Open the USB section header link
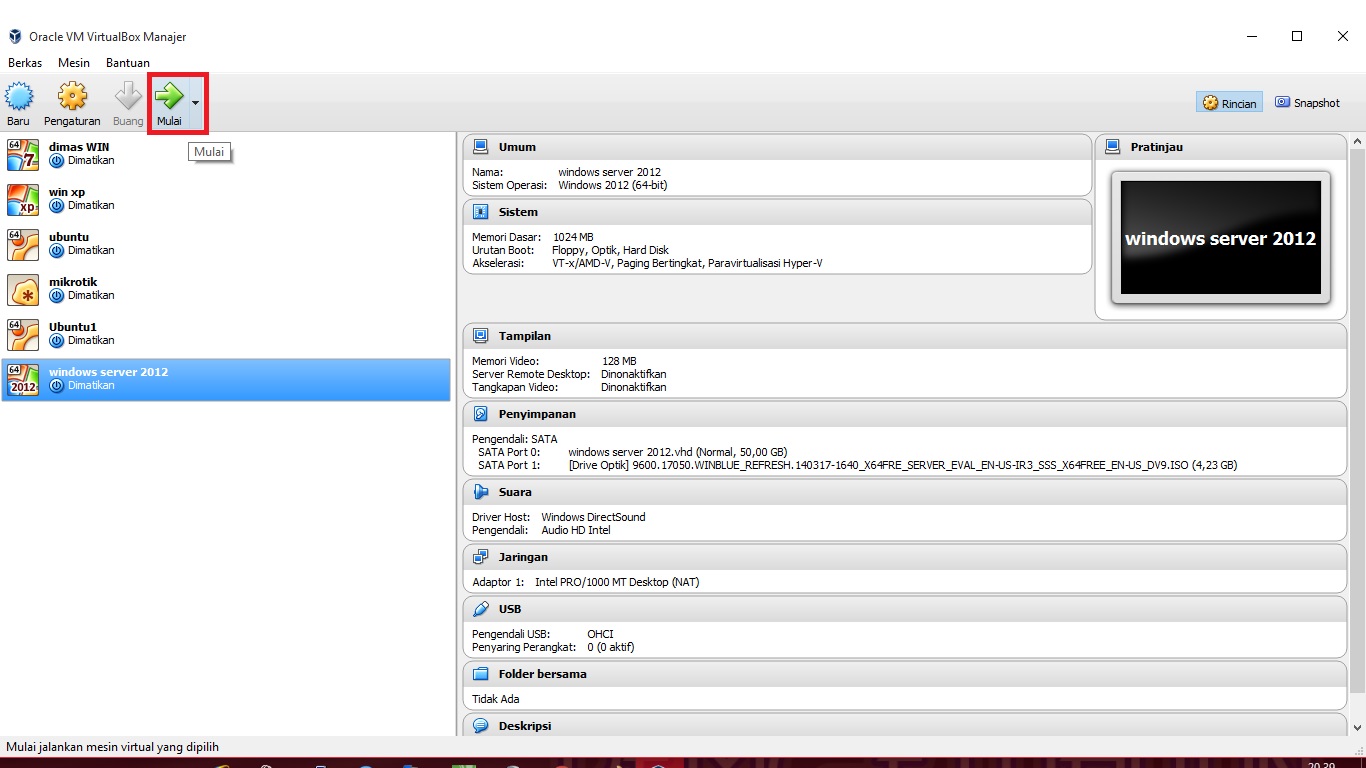The height and width of the screenshot is (768, 1366). (510, 609)
